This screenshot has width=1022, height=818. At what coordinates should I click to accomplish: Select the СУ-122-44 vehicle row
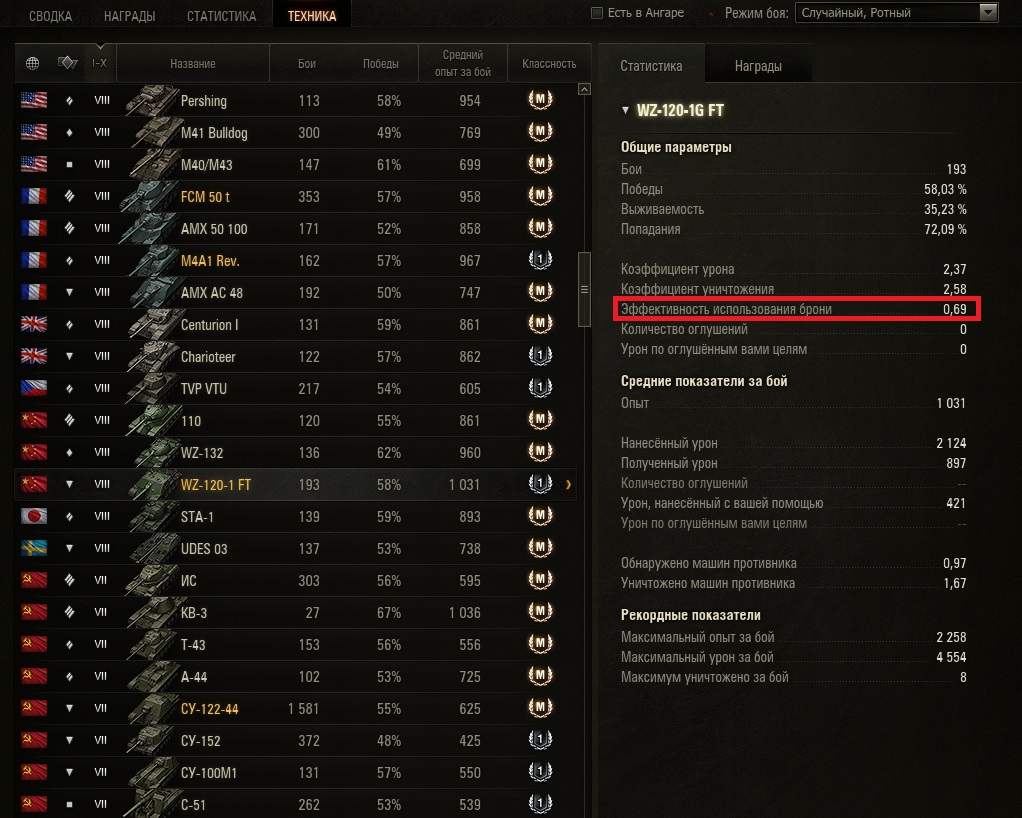point(295,708)
